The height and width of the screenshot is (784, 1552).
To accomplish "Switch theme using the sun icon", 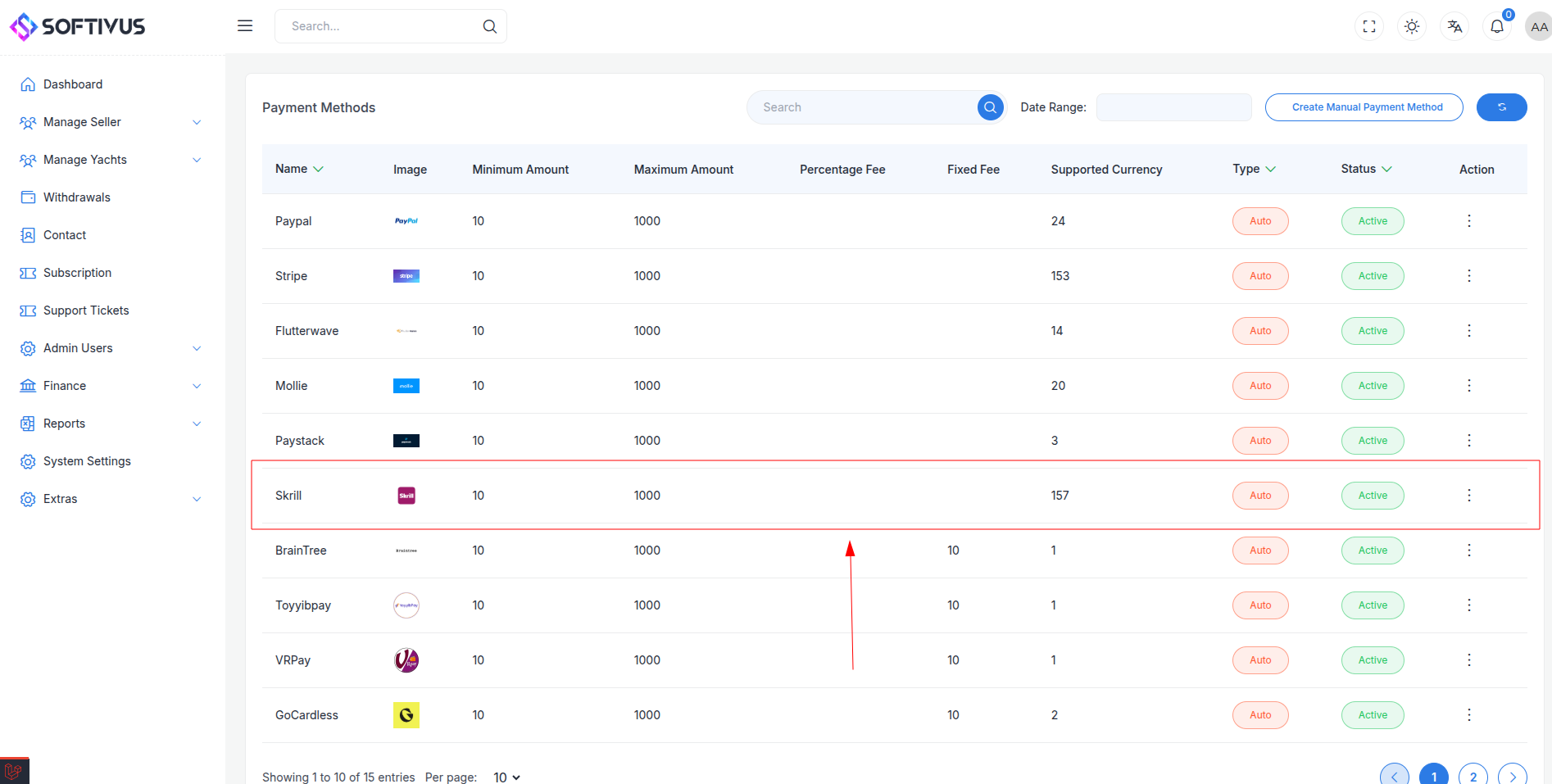I will coord(1412,26).
